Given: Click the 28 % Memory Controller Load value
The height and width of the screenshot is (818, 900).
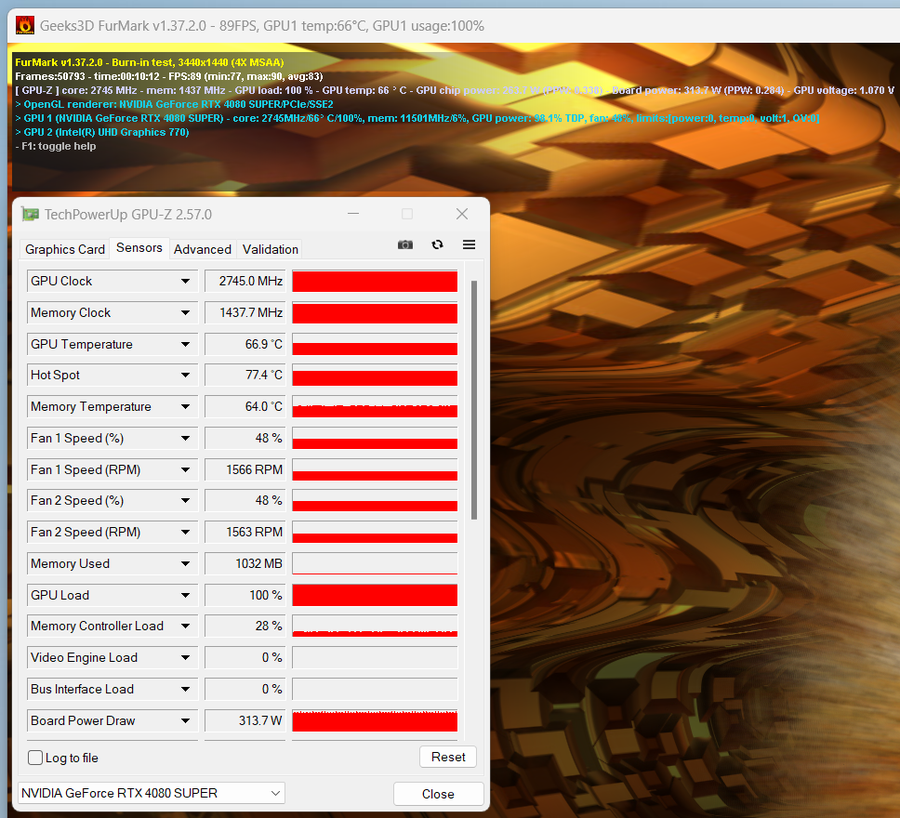Looking at the screenshot, I should [245, 626].
